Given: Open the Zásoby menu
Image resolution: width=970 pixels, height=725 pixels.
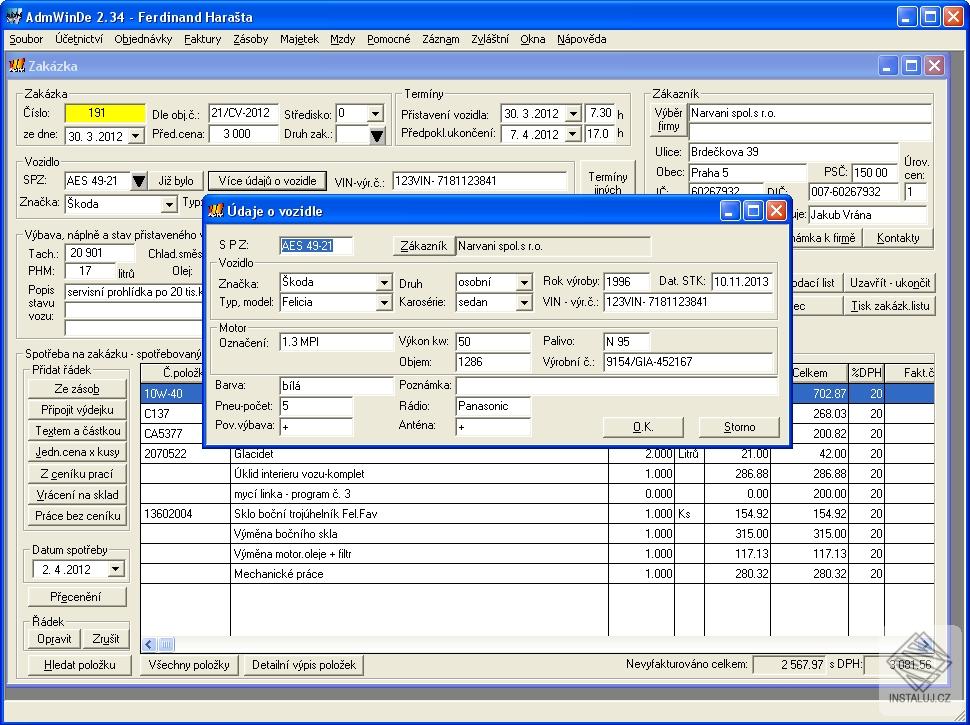Looking at the screenshot, I should (250, 39).
